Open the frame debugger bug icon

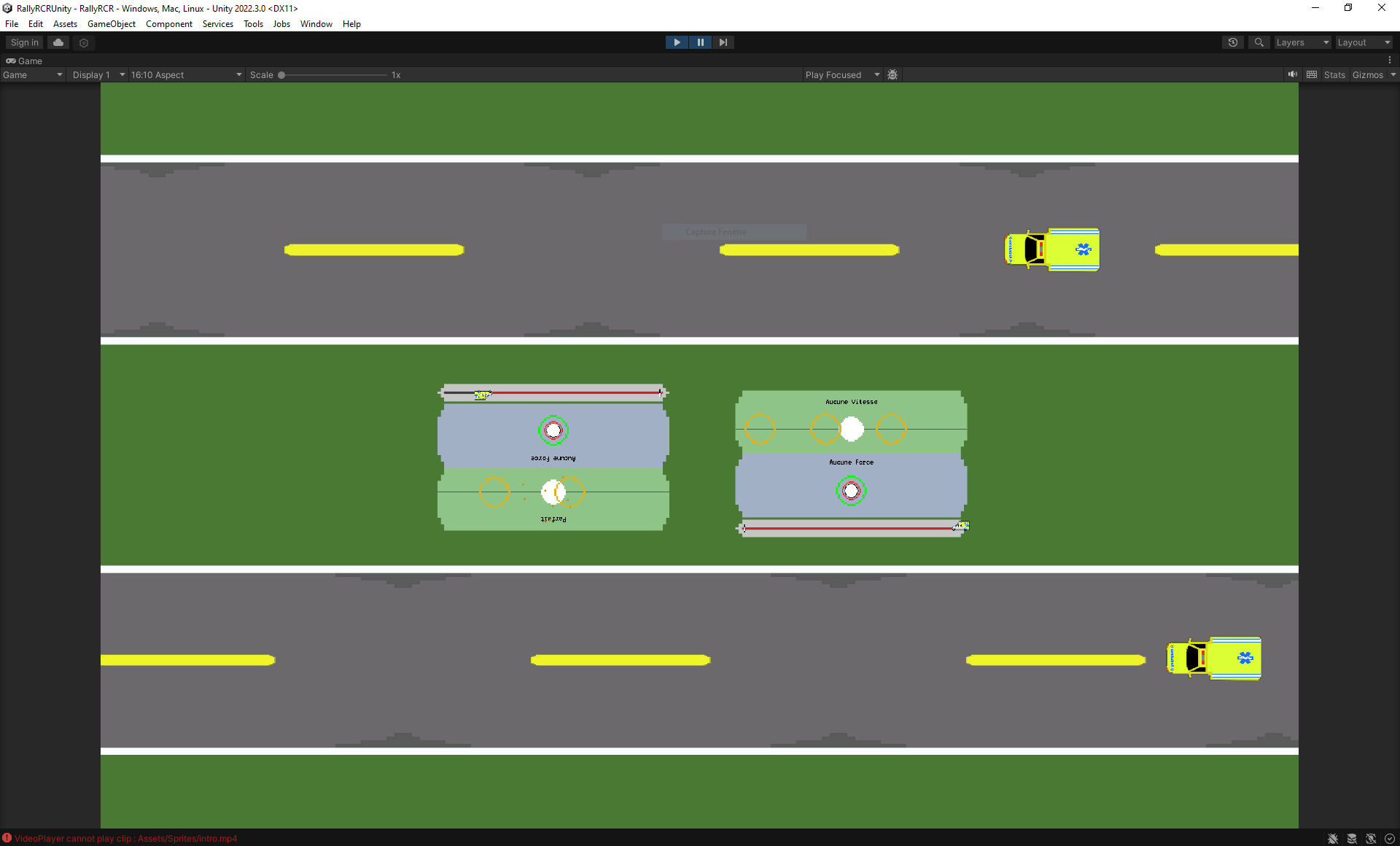(892, 74)
